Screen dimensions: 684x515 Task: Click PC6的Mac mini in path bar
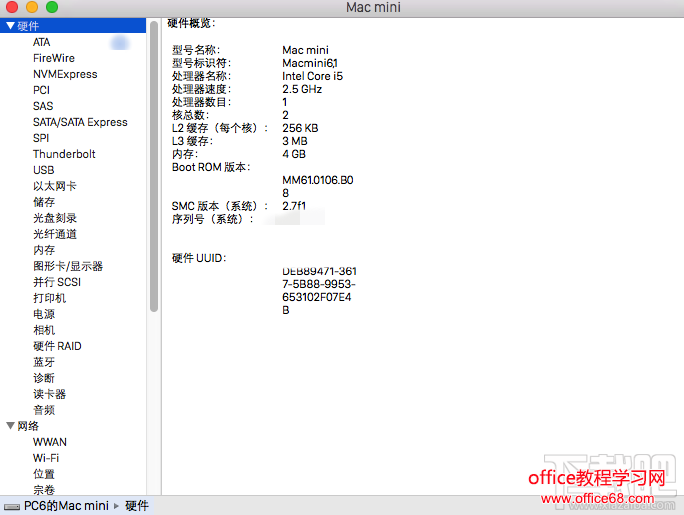pyautogui.click(x=66, y=506)
